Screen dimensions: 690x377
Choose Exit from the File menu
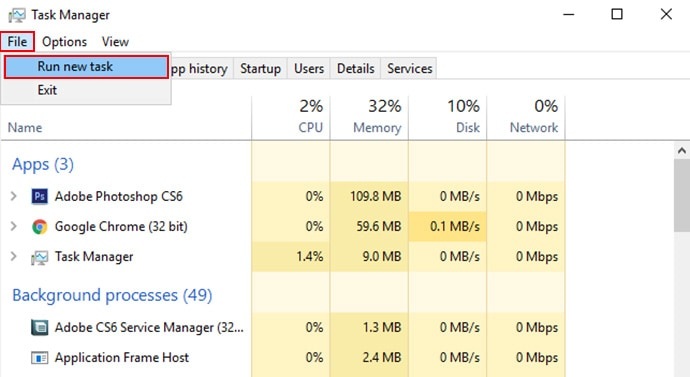pos(86,90)
